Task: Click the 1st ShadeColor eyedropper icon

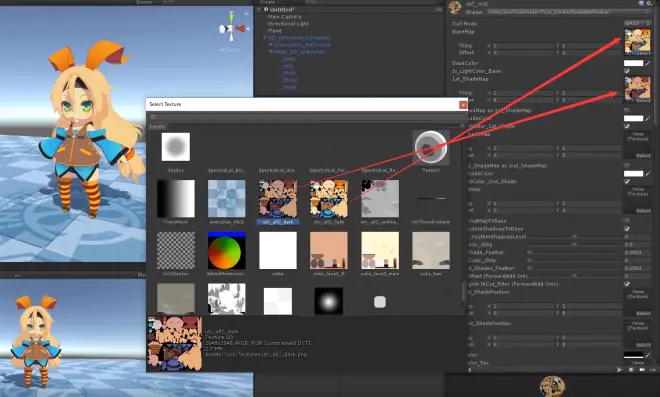Action: pyautogui.click(x=648, y=118)
